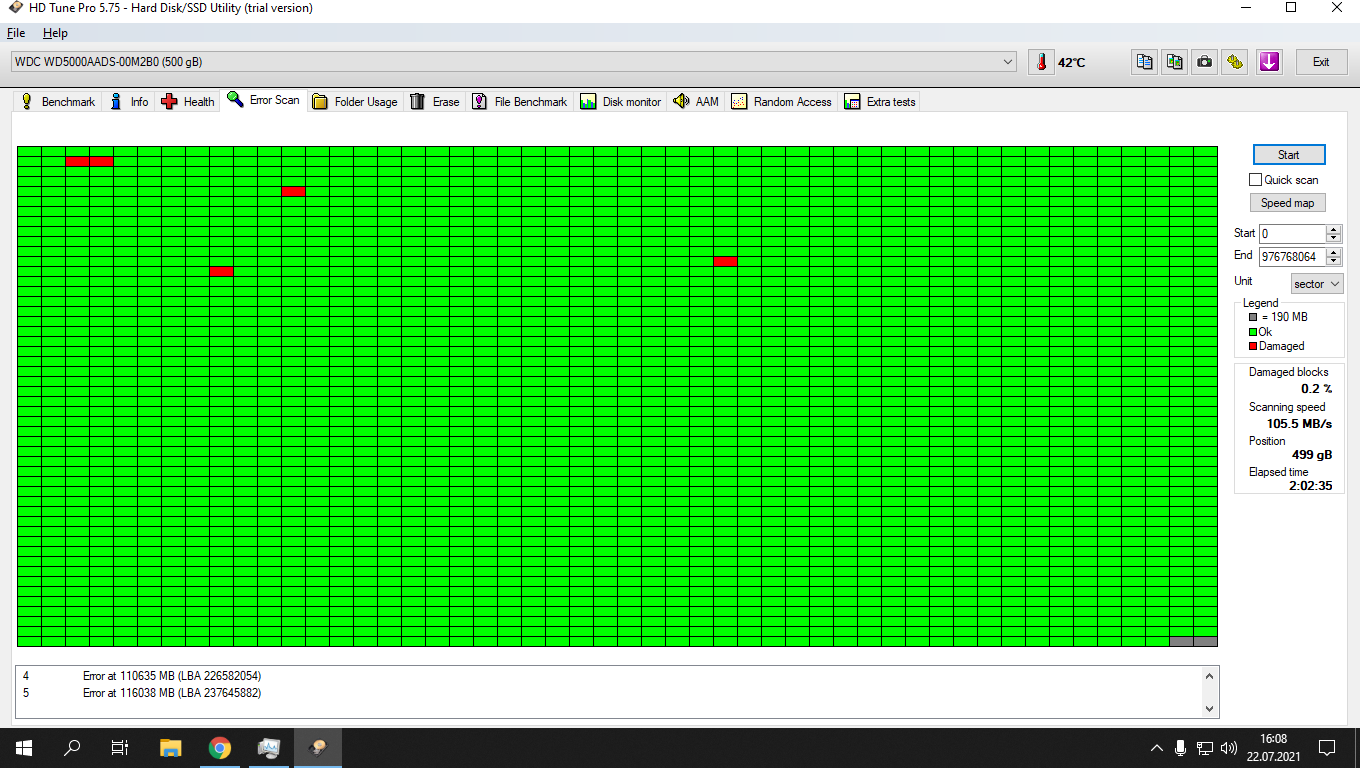
Task: Decrement the Start sector value
Action: 1333,238
